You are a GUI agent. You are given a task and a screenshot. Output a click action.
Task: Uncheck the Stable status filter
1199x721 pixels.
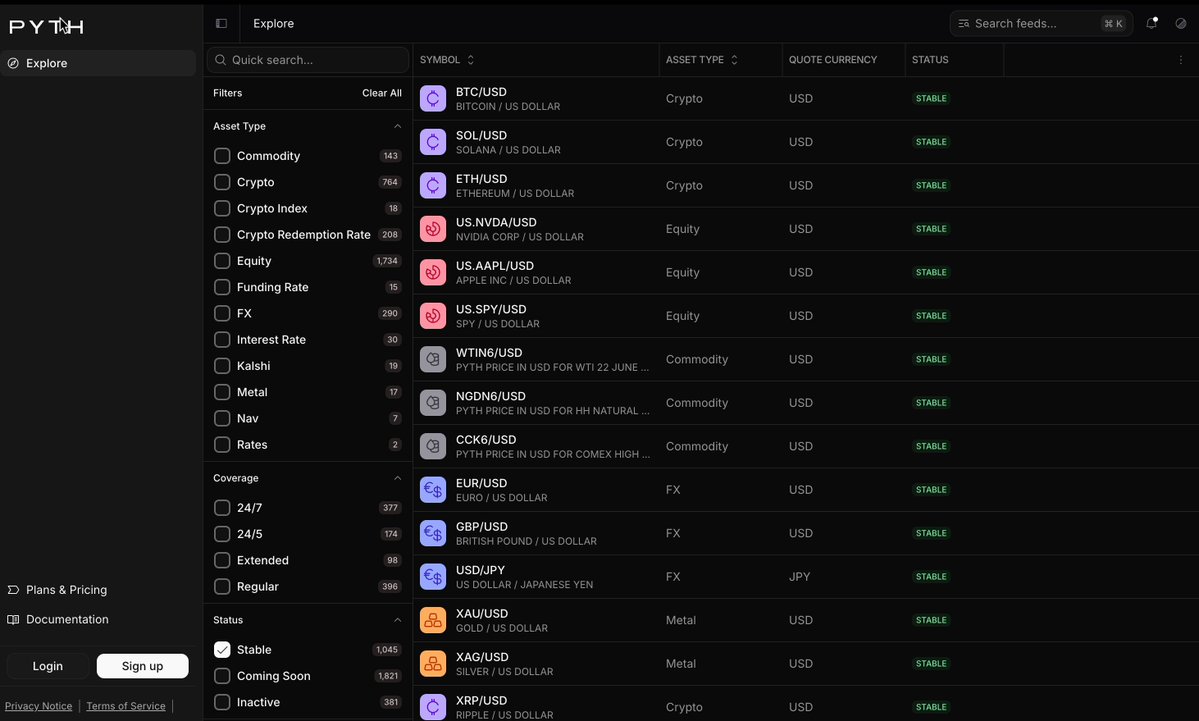(222, 650)
